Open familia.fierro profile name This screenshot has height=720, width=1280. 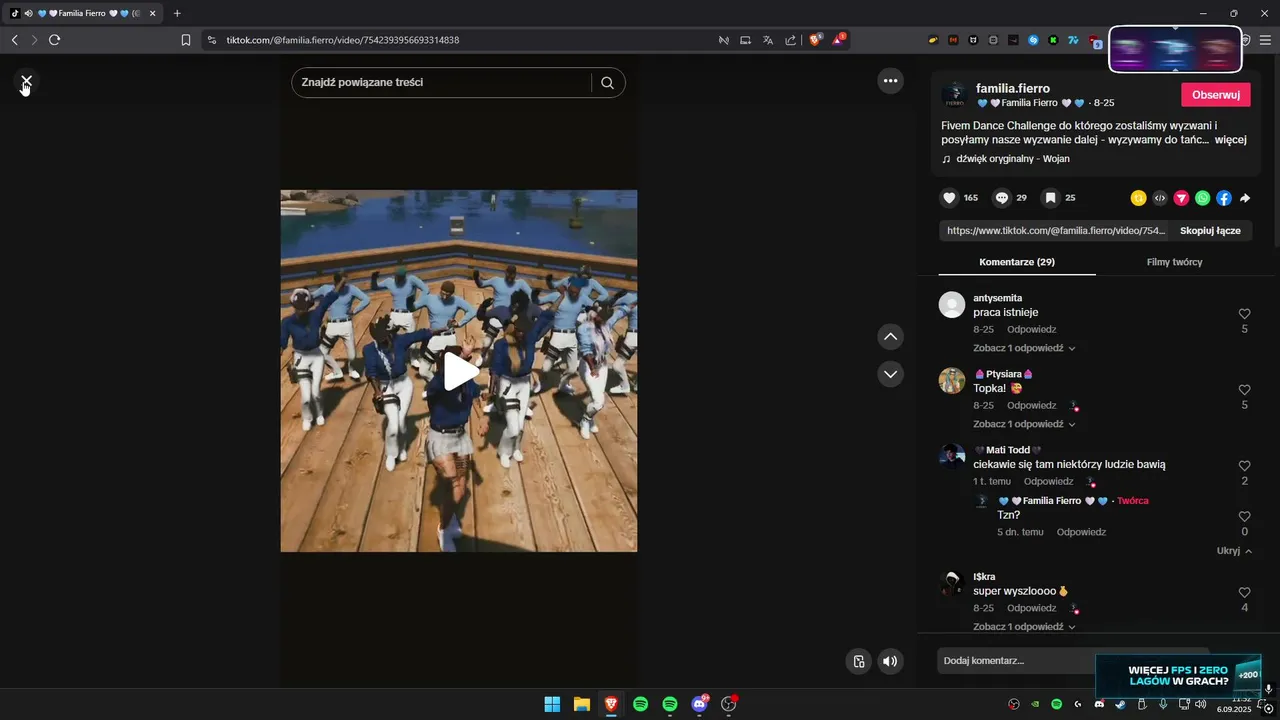click(x=1013, y=89)
